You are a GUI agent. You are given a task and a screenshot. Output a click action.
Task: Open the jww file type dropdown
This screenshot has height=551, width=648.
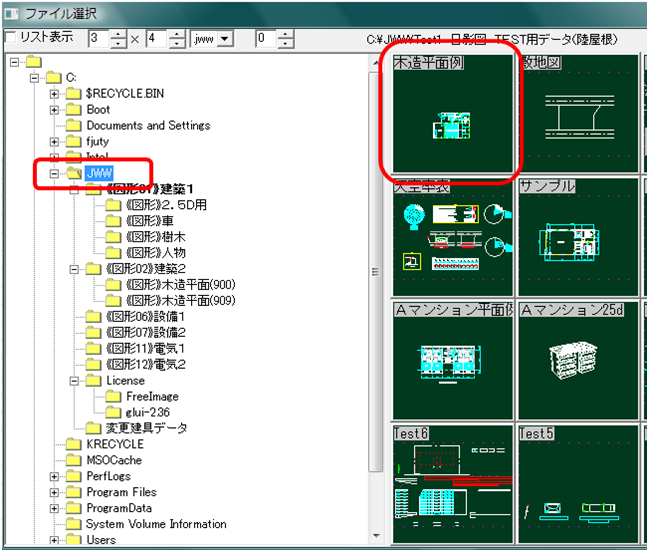point(224,39)
